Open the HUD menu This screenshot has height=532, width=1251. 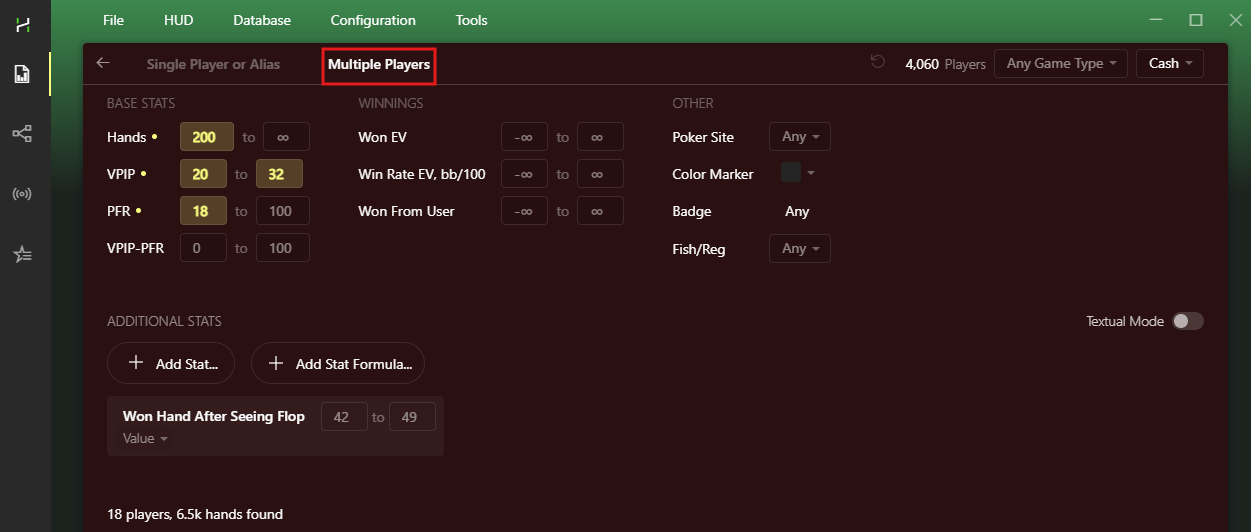click(179, 20)
